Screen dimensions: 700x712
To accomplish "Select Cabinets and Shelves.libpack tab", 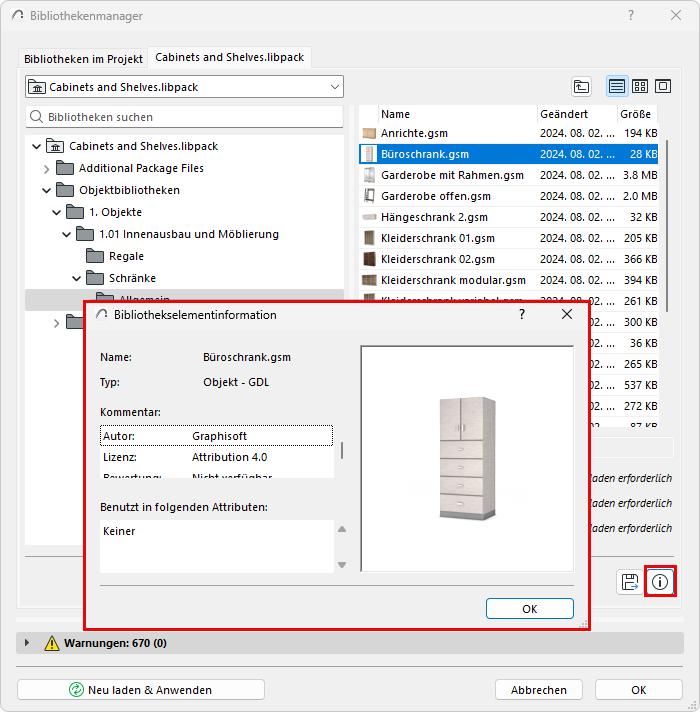I will (230, 57).
